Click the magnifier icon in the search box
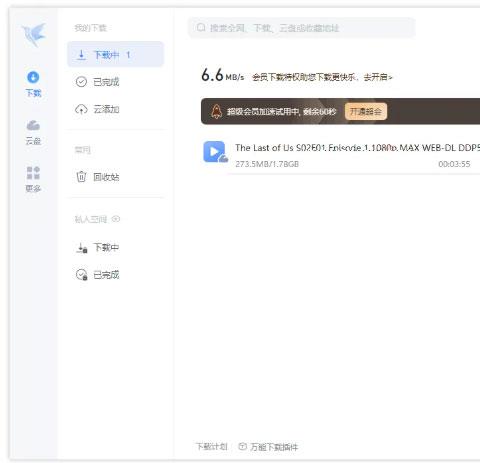The width and height of the screenshot is (480, 463). [x=201, y=27]
